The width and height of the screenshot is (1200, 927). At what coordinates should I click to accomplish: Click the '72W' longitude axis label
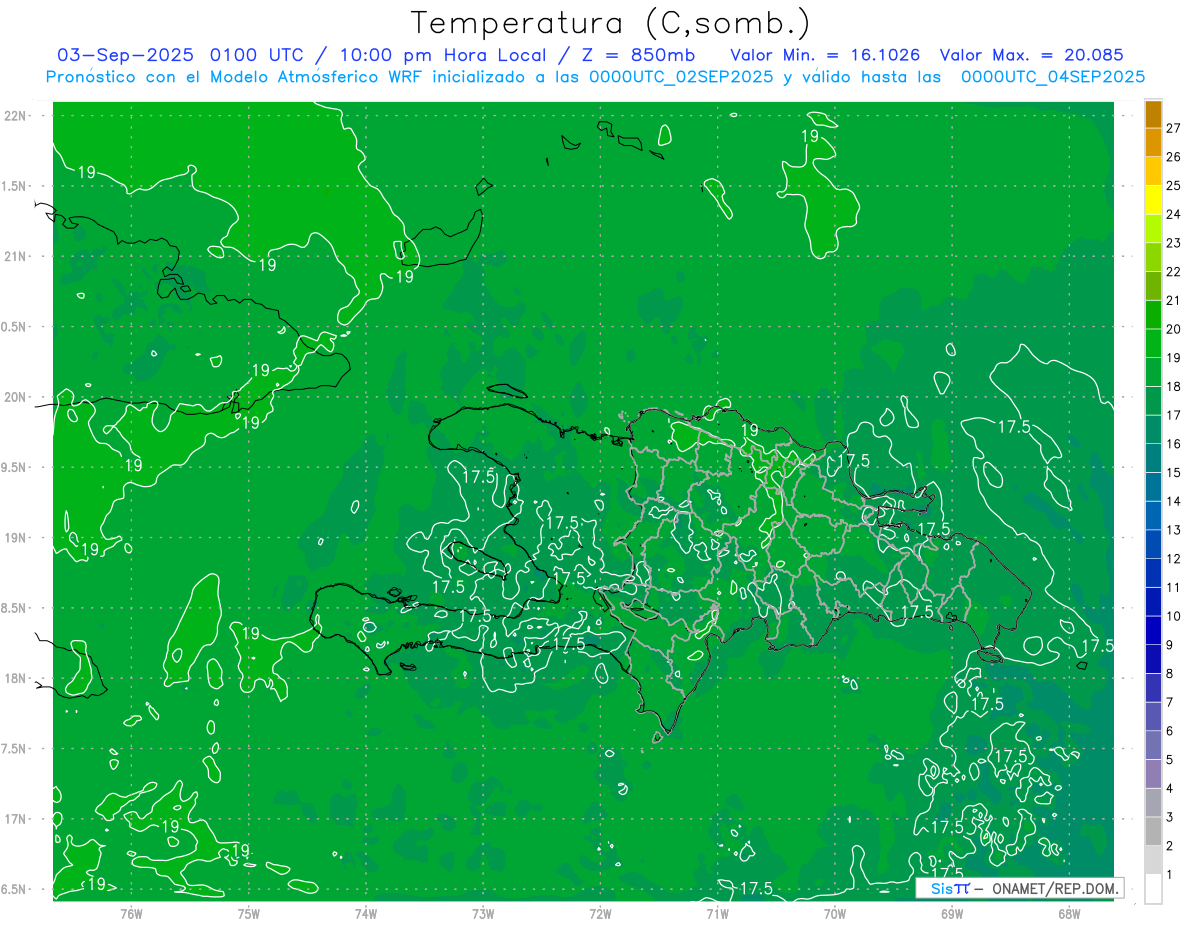click(600, 914)
